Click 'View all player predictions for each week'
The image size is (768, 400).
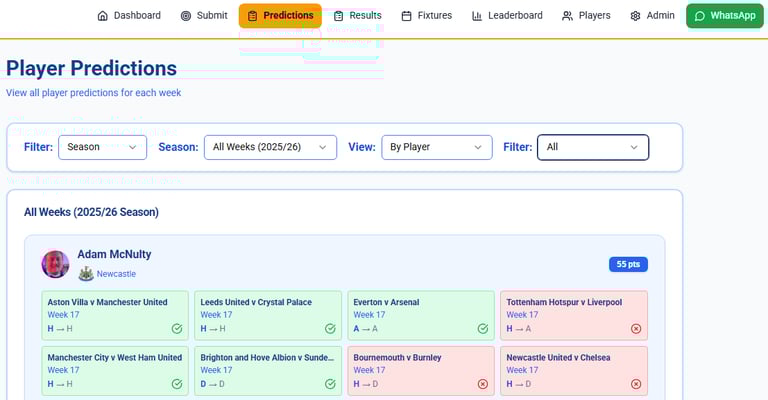(x=94, y=93)
